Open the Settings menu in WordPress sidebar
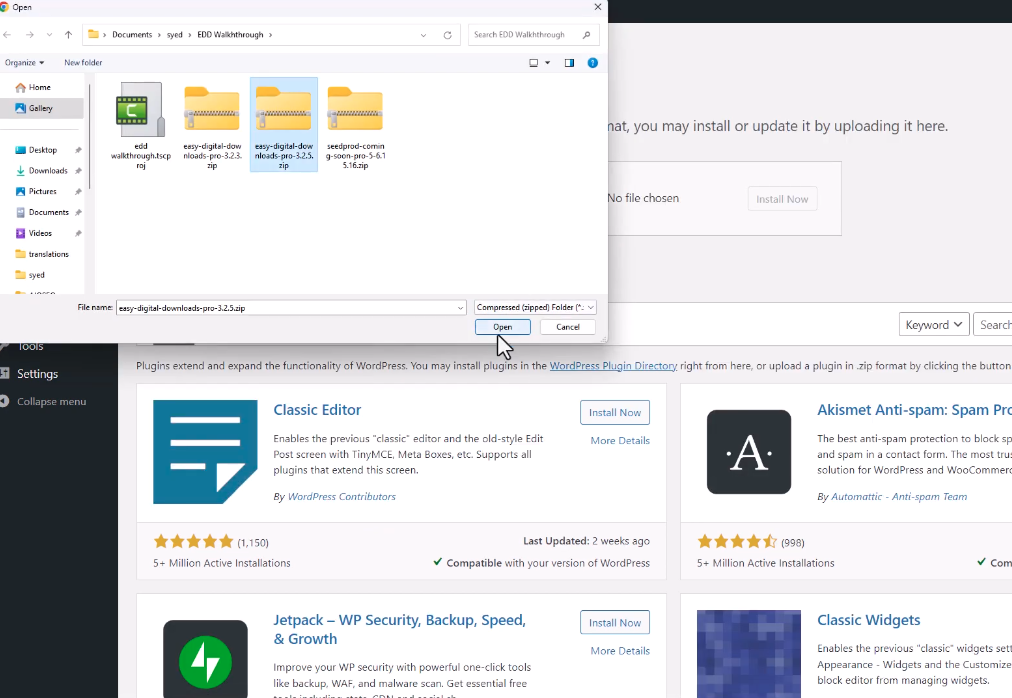 [37, 374]
